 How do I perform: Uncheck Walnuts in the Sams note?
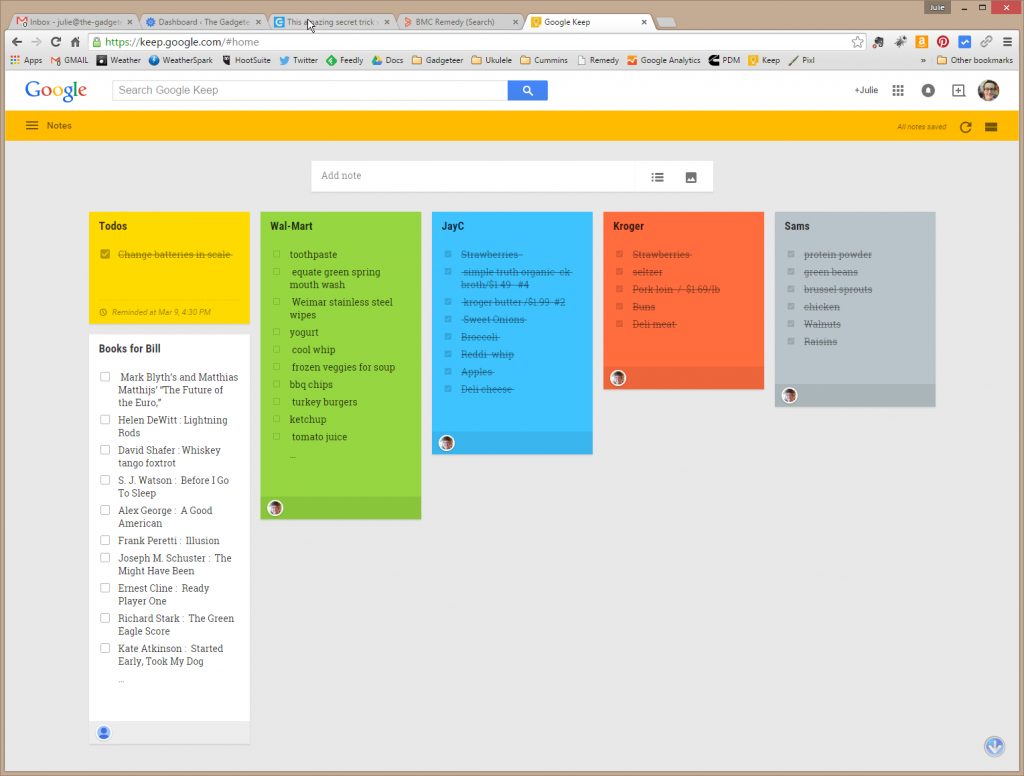click(x=791, y=323)
